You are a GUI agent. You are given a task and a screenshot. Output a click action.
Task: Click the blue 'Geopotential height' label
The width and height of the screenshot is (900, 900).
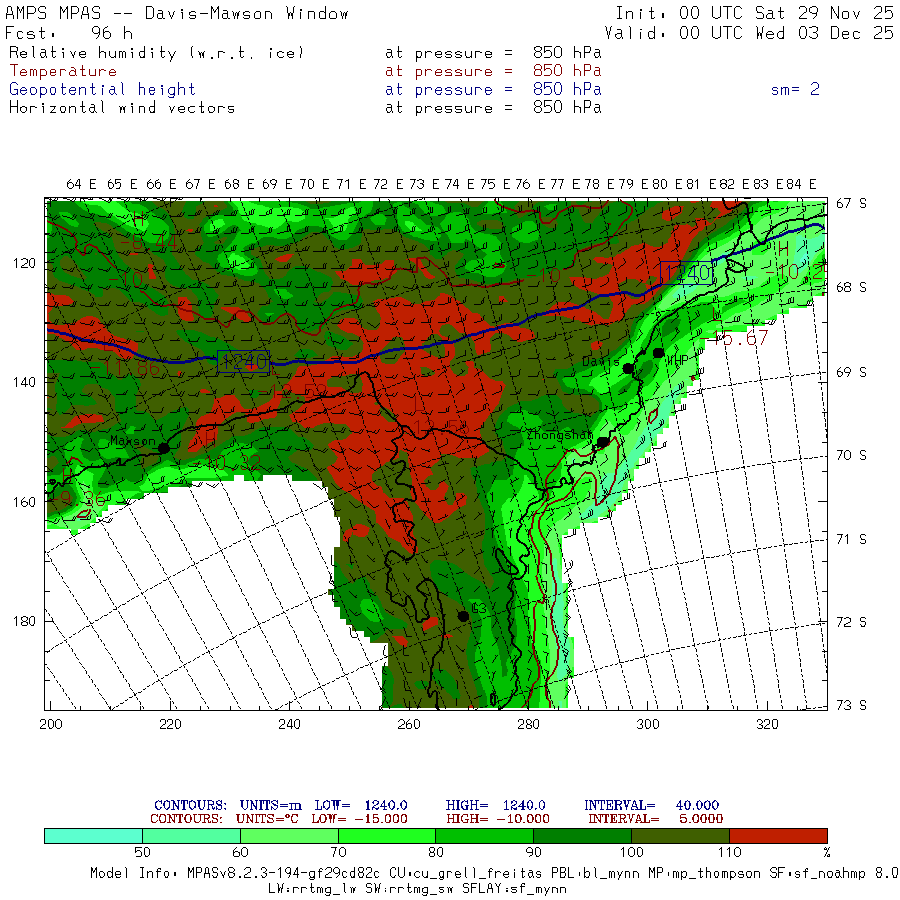[x=102, y=90]
